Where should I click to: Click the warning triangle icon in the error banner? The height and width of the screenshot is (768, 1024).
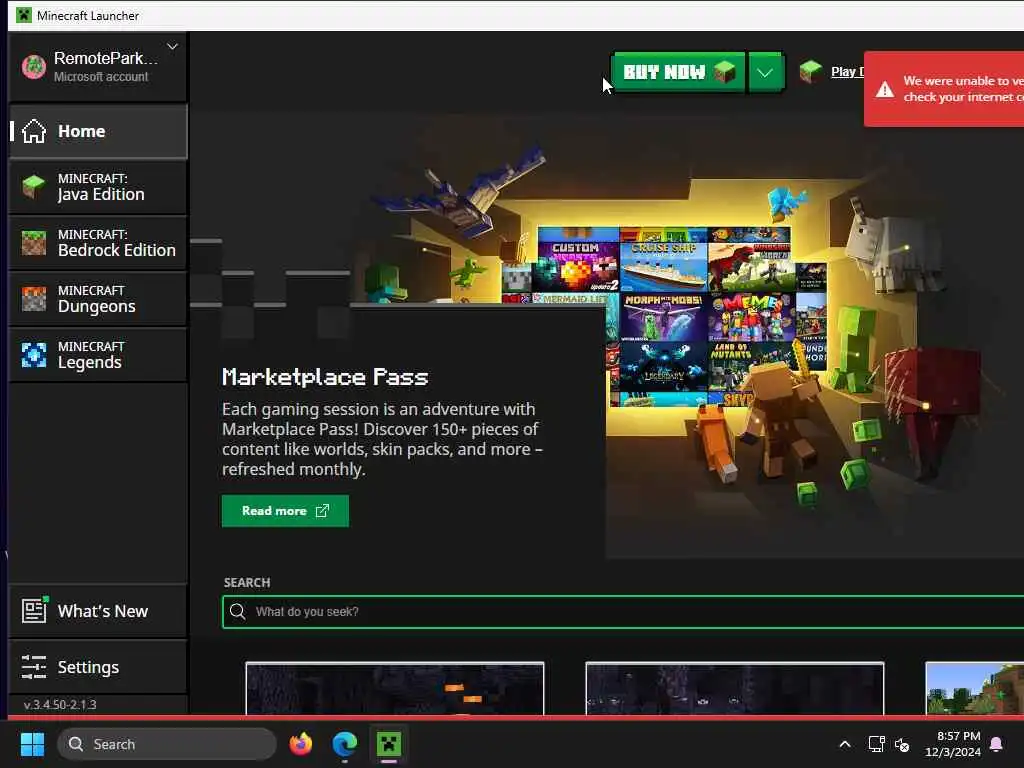click(x=885, y=89)
